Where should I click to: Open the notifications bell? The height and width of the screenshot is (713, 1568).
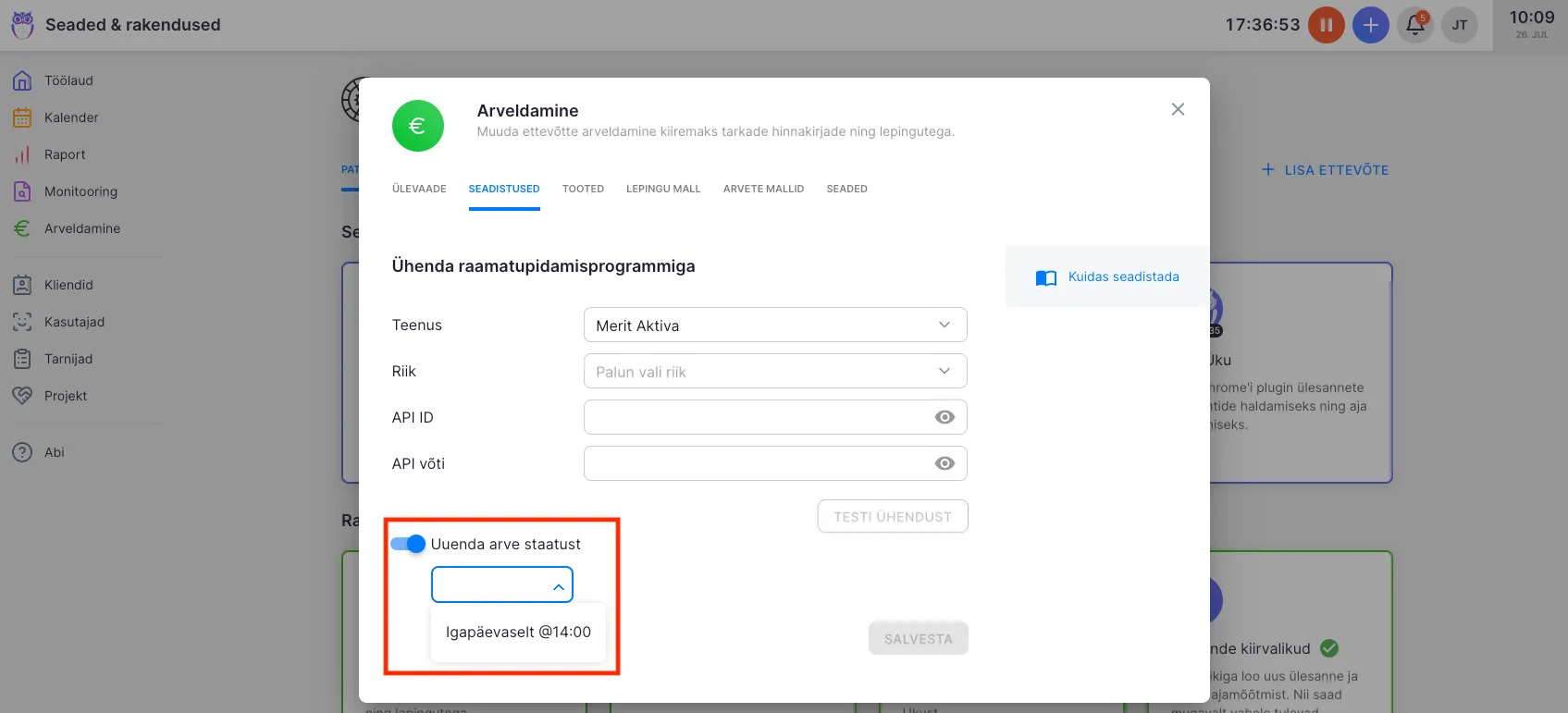click(x=1414, y=25)
